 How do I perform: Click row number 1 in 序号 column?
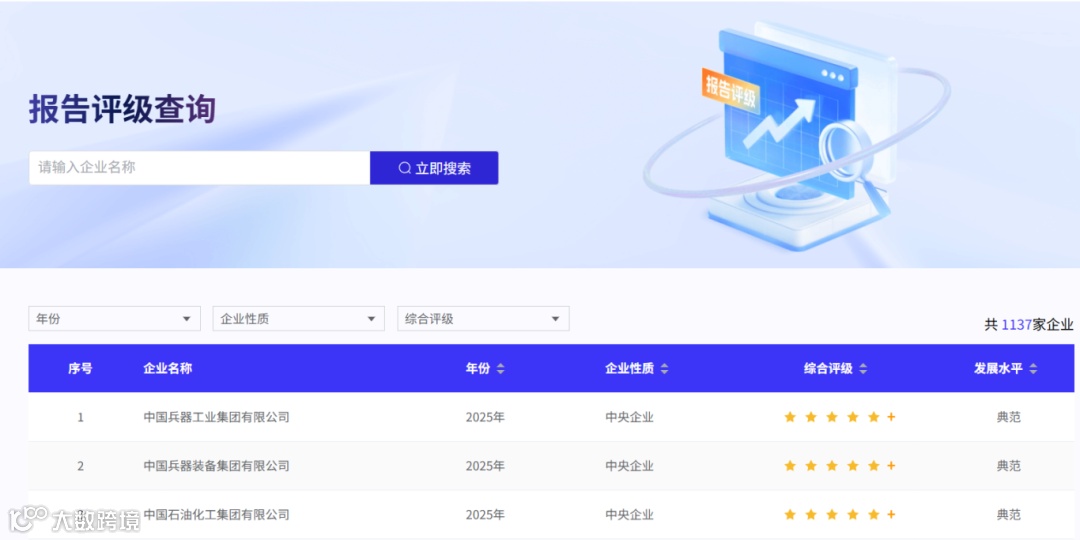point(81,417)
